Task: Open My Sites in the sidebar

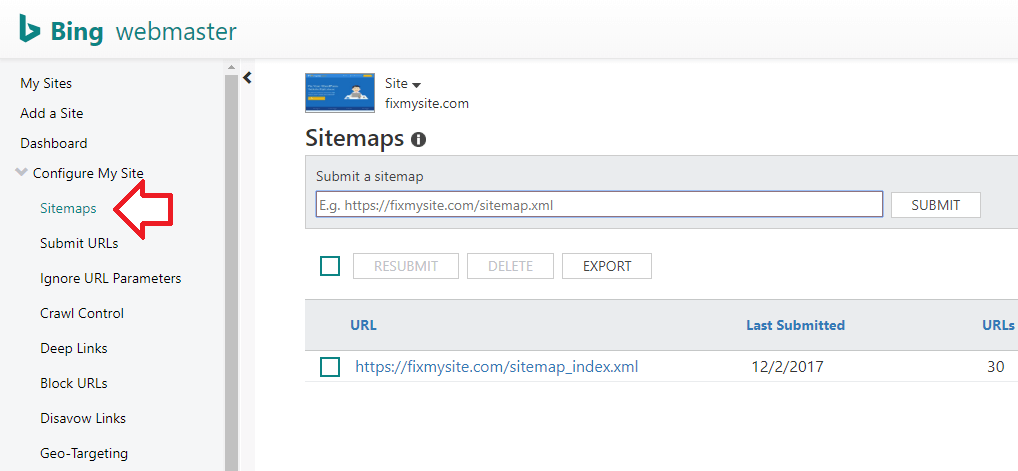Action: coord(46,83)
